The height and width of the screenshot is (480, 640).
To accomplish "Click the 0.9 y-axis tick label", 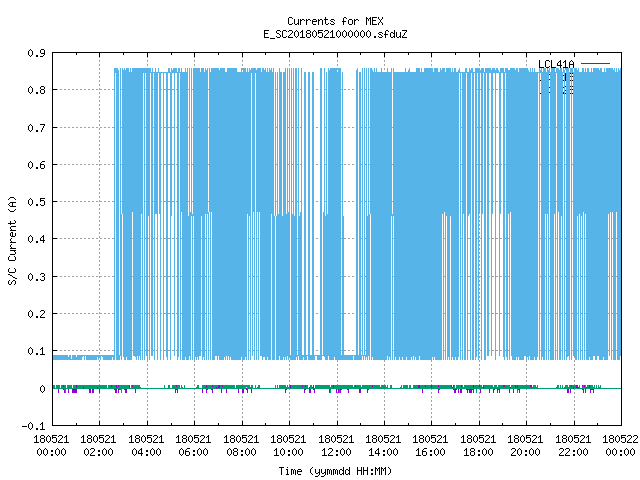I will coord(36,53).
